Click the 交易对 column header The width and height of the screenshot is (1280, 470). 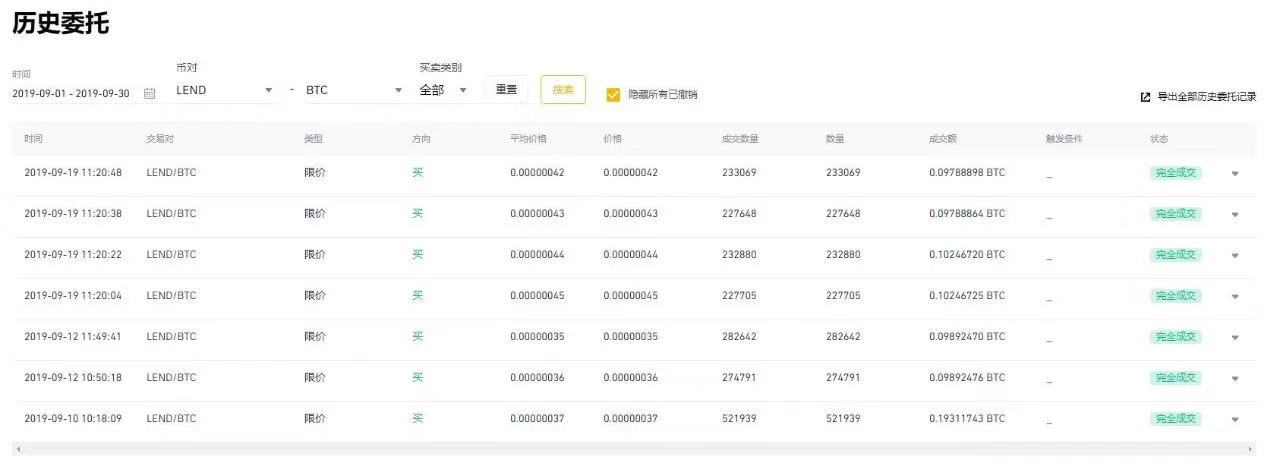tap(161, 138)
